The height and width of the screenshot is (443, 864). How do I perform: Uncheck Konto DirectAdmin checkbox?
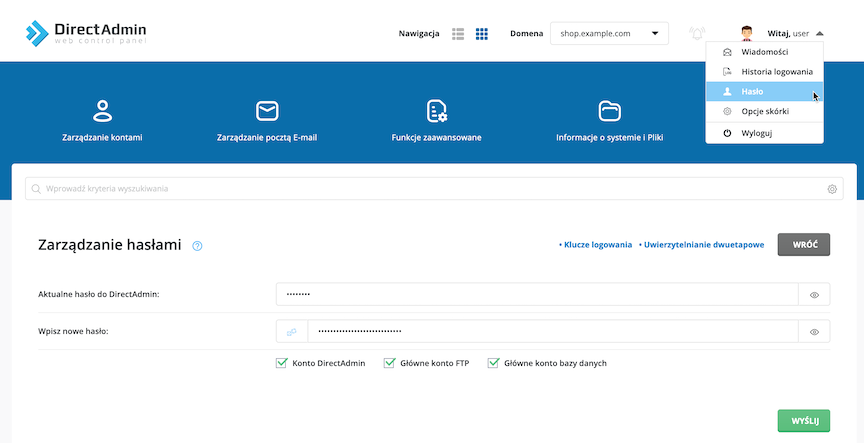pyautogui.click(x=282, y=363)
